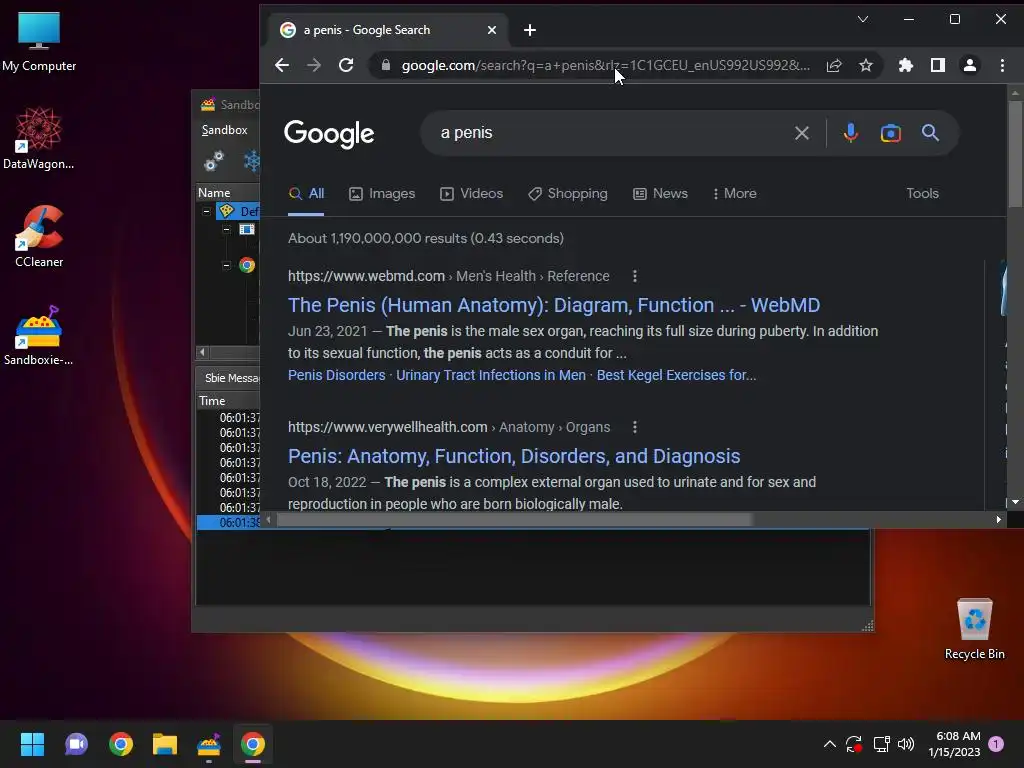1024x768 pixels.
Task: Open the WebMD Penis Human Anatomy result
Action: click(x=554, y=305)
